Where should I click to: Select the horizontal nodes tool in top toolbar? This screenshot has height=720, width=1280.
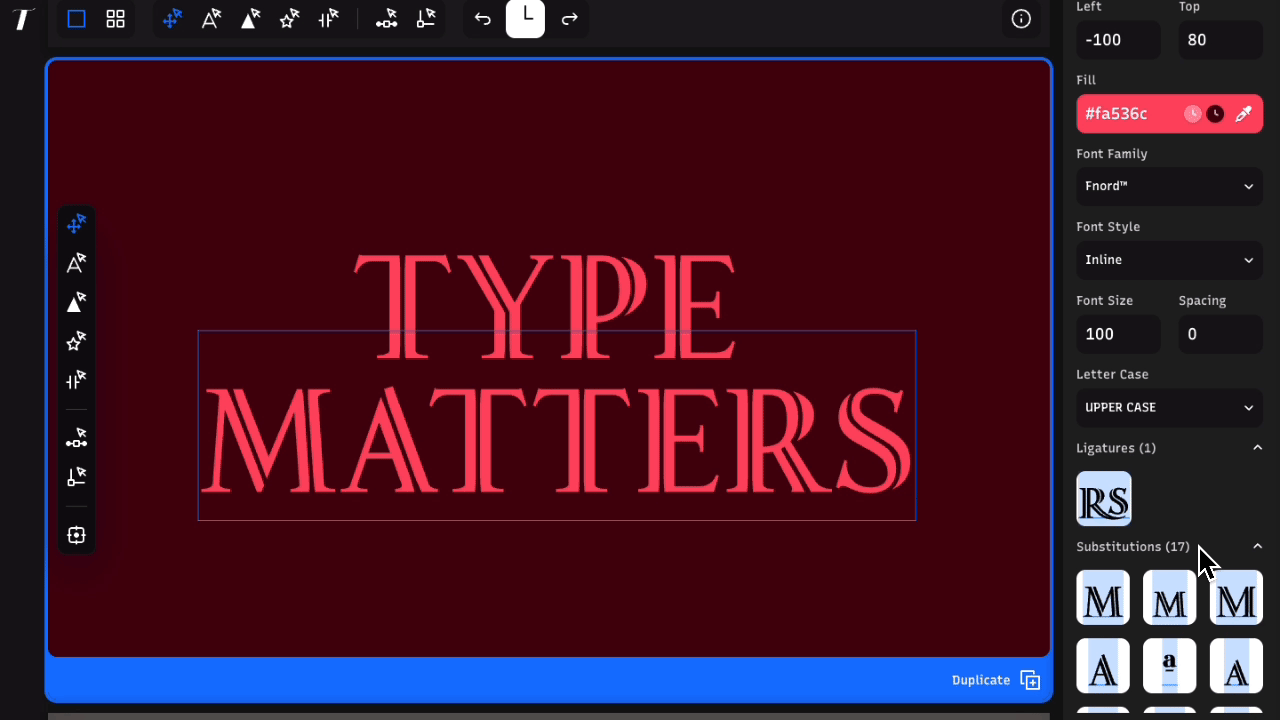[x=386, y=19]
